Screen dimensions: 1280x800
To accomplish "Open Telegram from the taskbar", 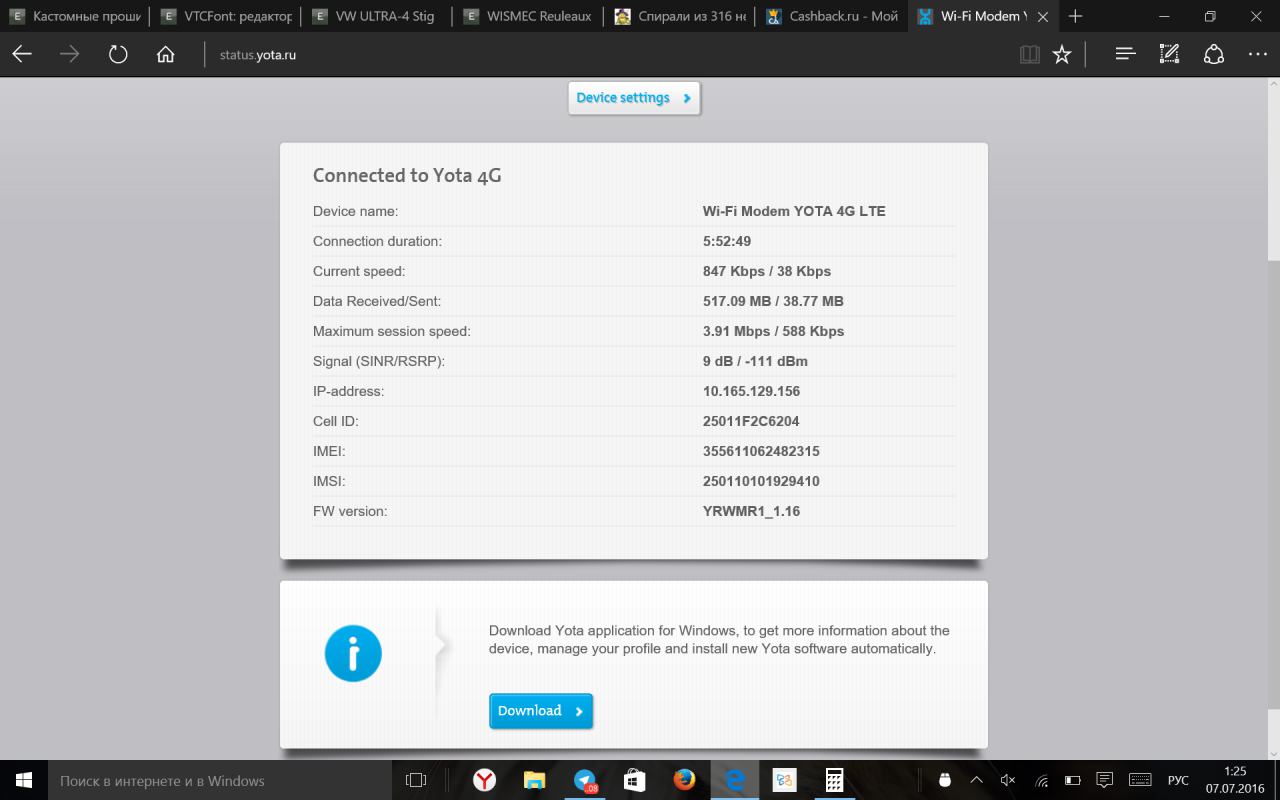I will point(585,780).
